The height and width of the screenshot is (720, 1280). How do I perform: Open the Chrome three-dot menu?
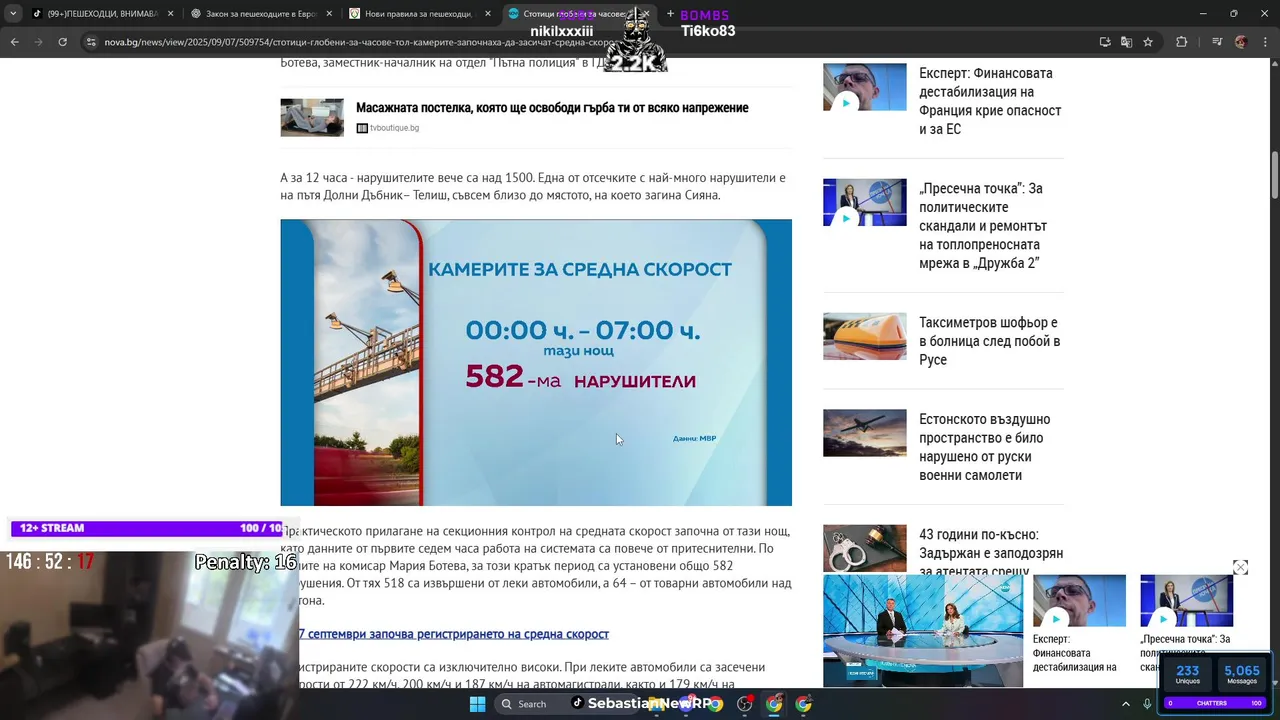point(1265,42)
